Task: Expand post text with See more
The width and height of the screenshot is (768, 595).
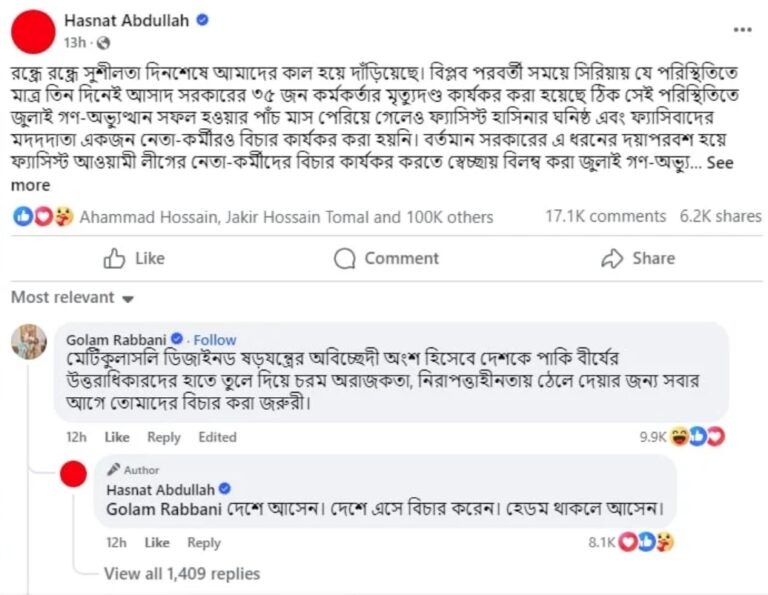Action: pyautogui.click(x=720, y=163)
